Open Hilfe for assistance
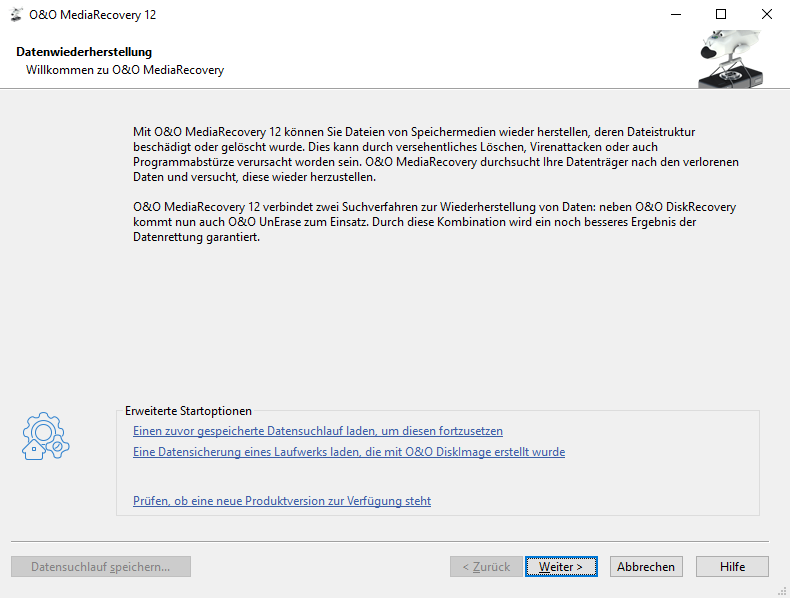Image resolution: width=790 pixels, height=598 pixels. [x=732, y=566]
